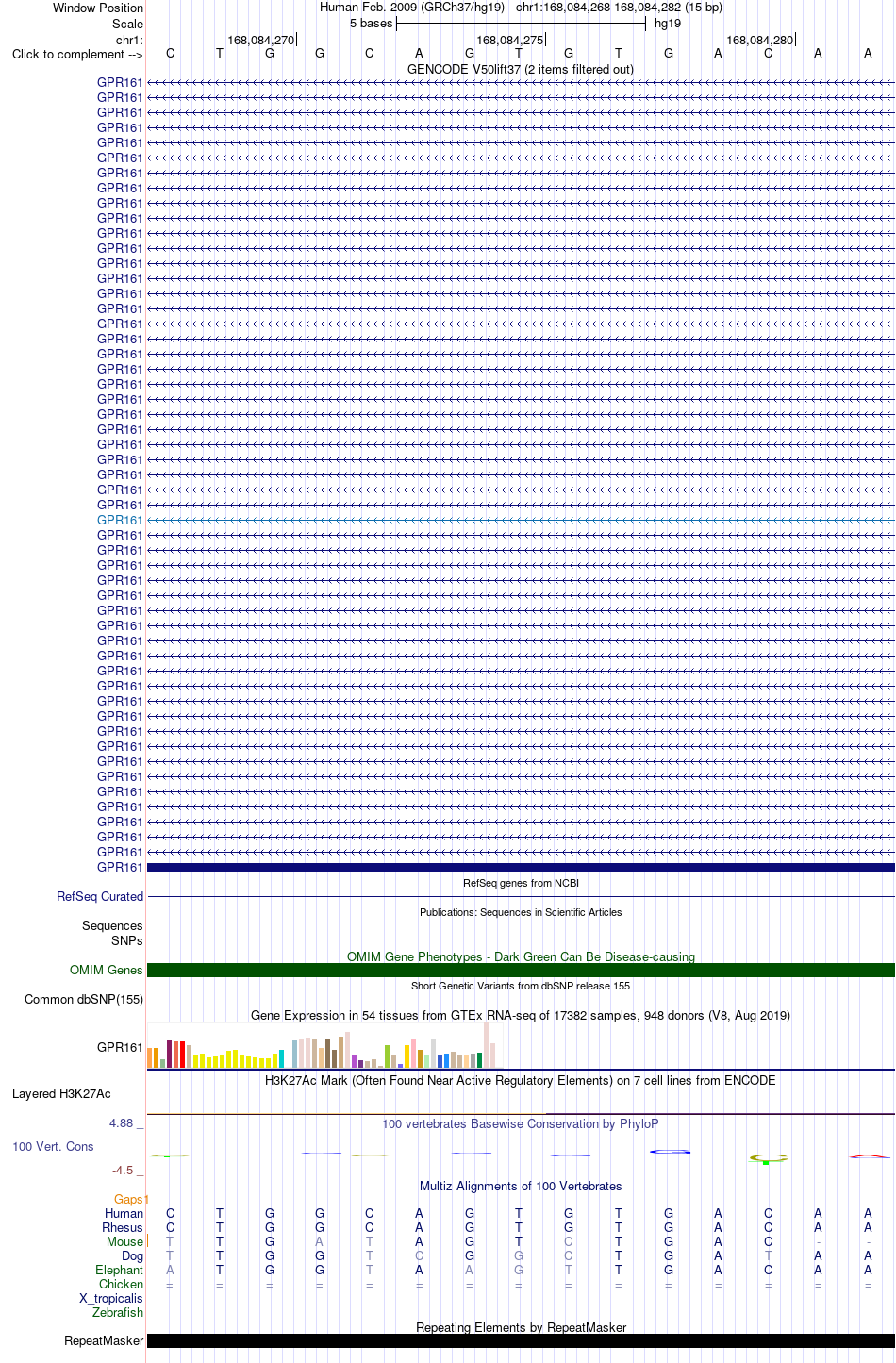Click the GPR161 label beside the thick exon bar

pyautogui.click(x=120, y=867)
